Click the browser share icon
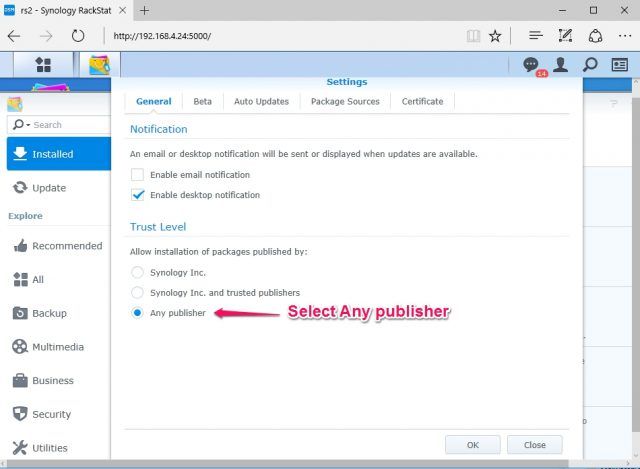Screen dimensions: 640x469 click(x=595, y=36)
